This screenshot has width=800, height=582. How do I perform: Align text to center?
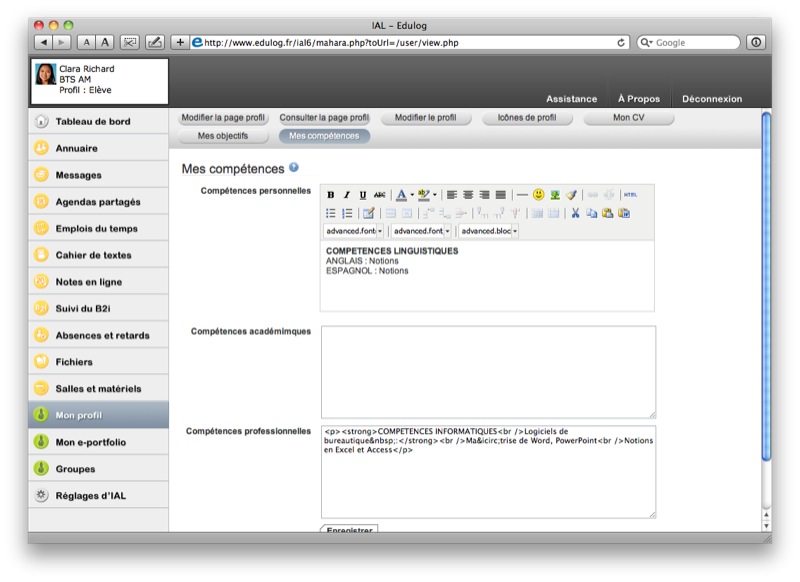tap(468, 195)
